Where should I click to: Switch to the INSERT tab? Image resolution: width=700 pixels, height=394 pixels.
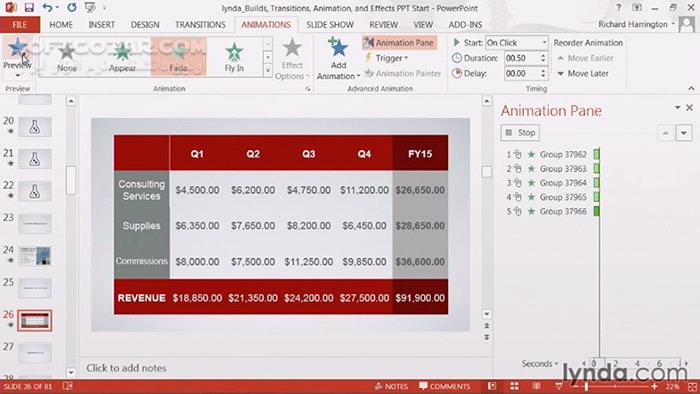tap(101, 25)
